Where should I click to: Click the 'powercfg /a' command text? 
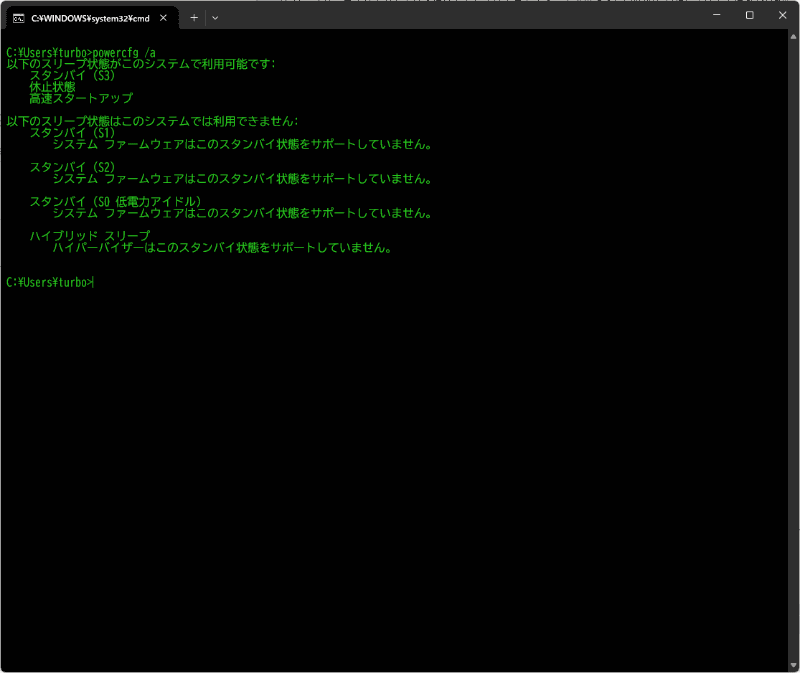(x=124, y=53)
